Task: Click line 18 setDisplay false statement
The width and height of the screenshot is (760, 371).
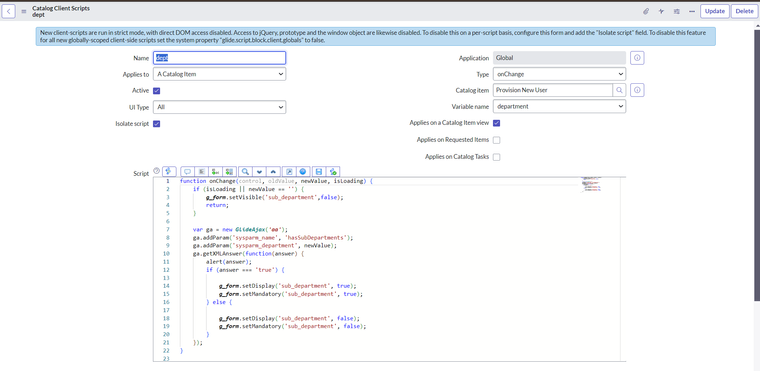Action: pyautogui.click(x=289, y=318)
